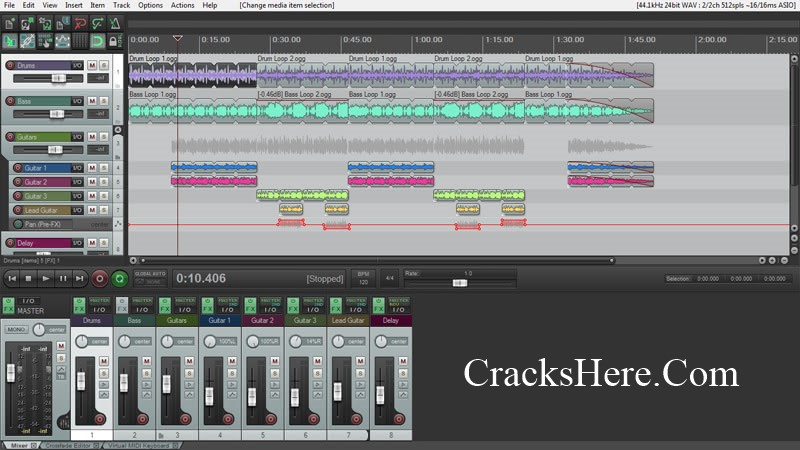Select the Mixer tab

22,446
